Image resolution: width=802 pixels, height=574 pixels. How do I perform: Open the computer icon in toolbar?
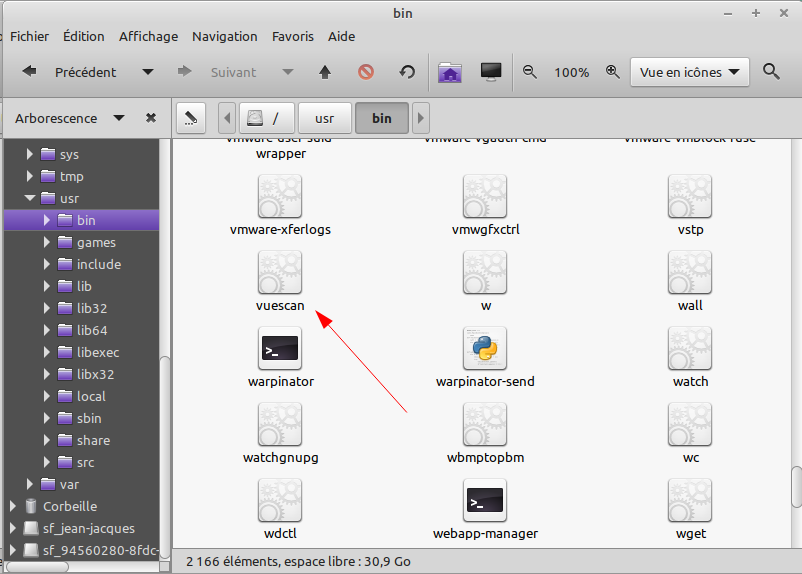coord(491,72)
